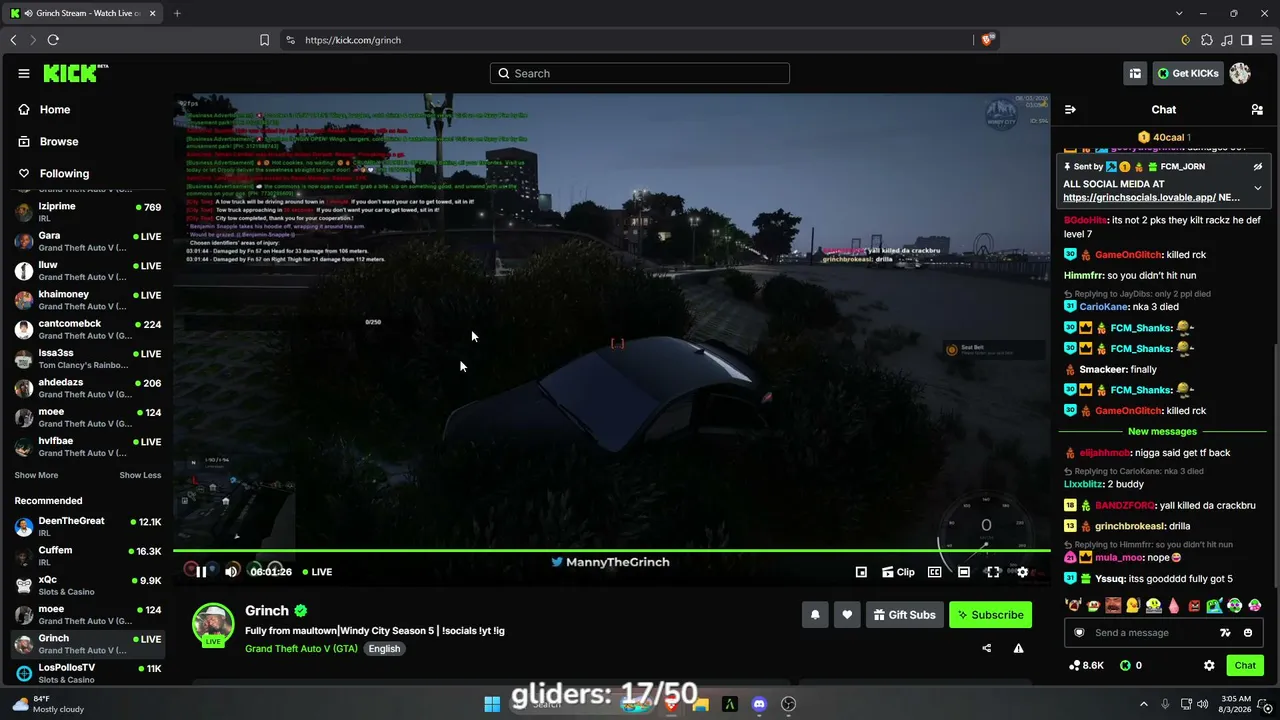
Task: Open the Clip creation tool
Action: 898,572
